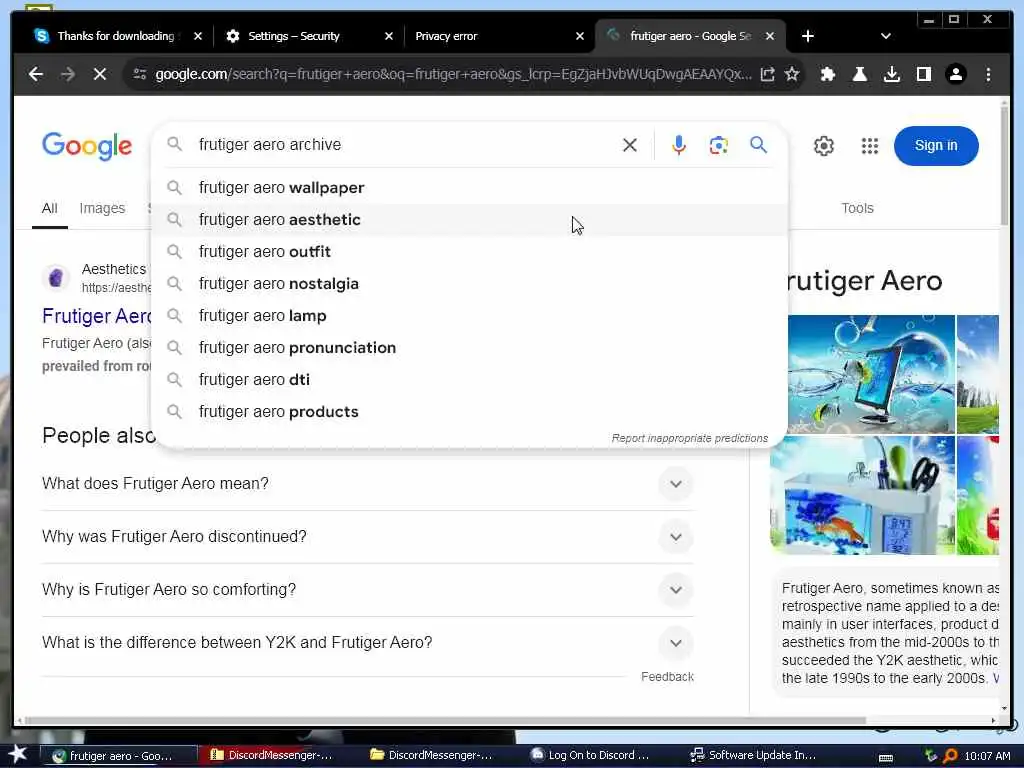This screenshot has width=1024, height=768.
Task: Choose suggestion frutiger aero pronunciation
Action: [x=469, y=348]
